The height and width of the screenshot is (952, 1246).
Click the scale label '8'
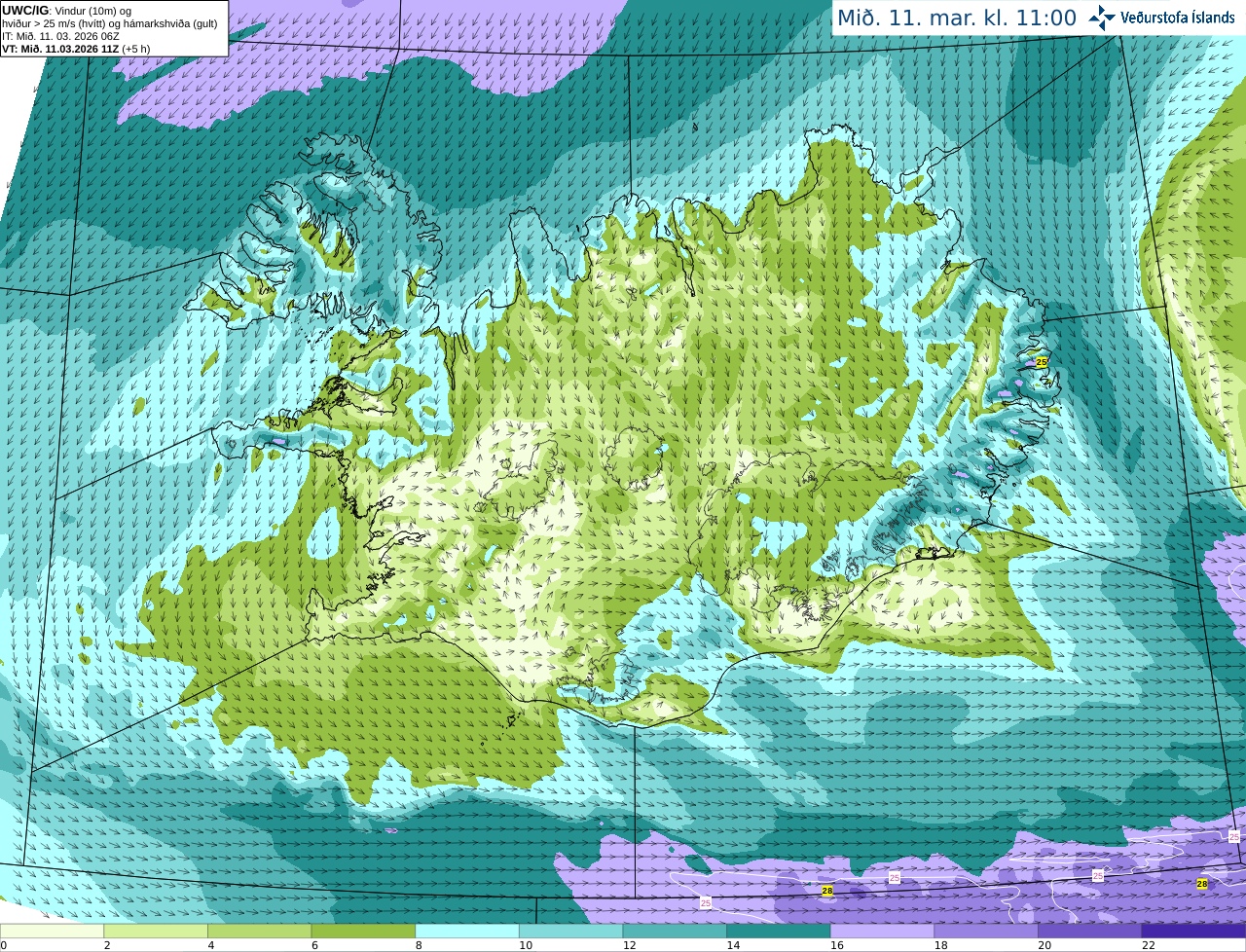[419, 945]
